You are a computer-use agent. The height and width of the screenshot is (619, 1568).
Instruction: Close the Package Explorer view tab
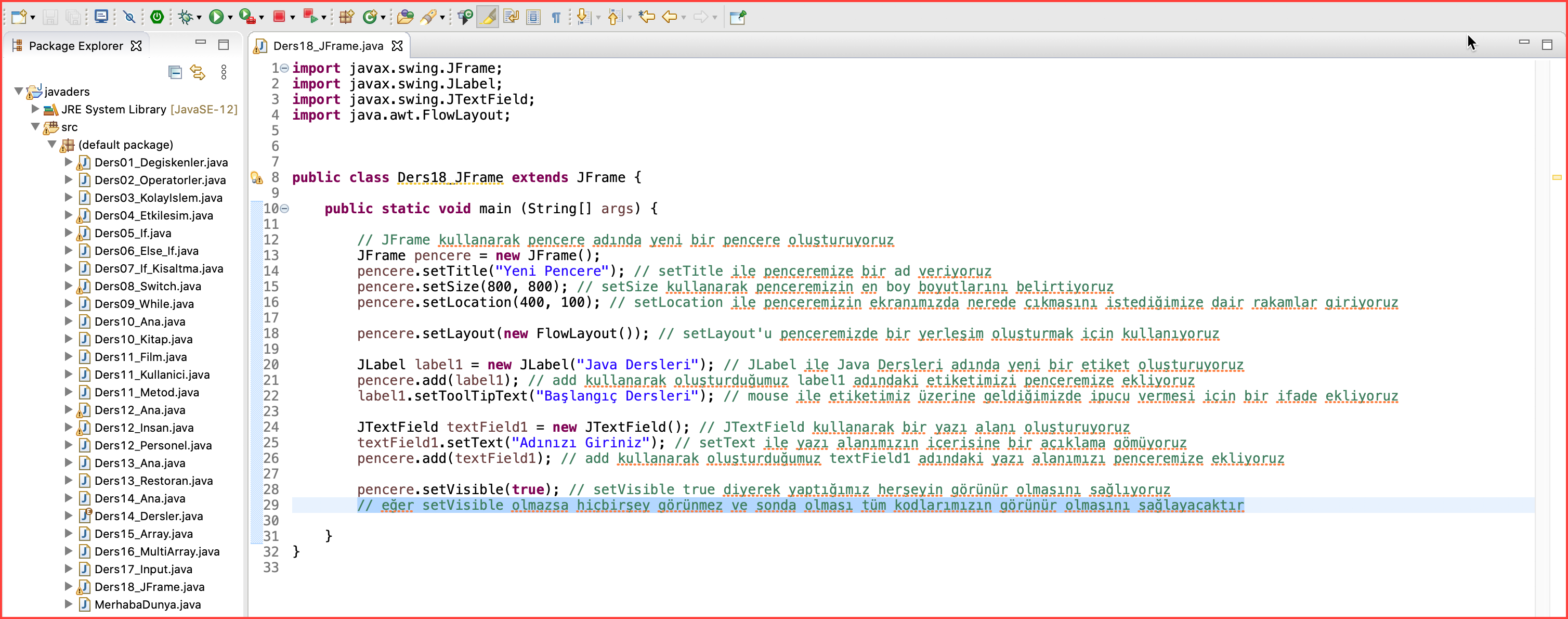point(137,46)
